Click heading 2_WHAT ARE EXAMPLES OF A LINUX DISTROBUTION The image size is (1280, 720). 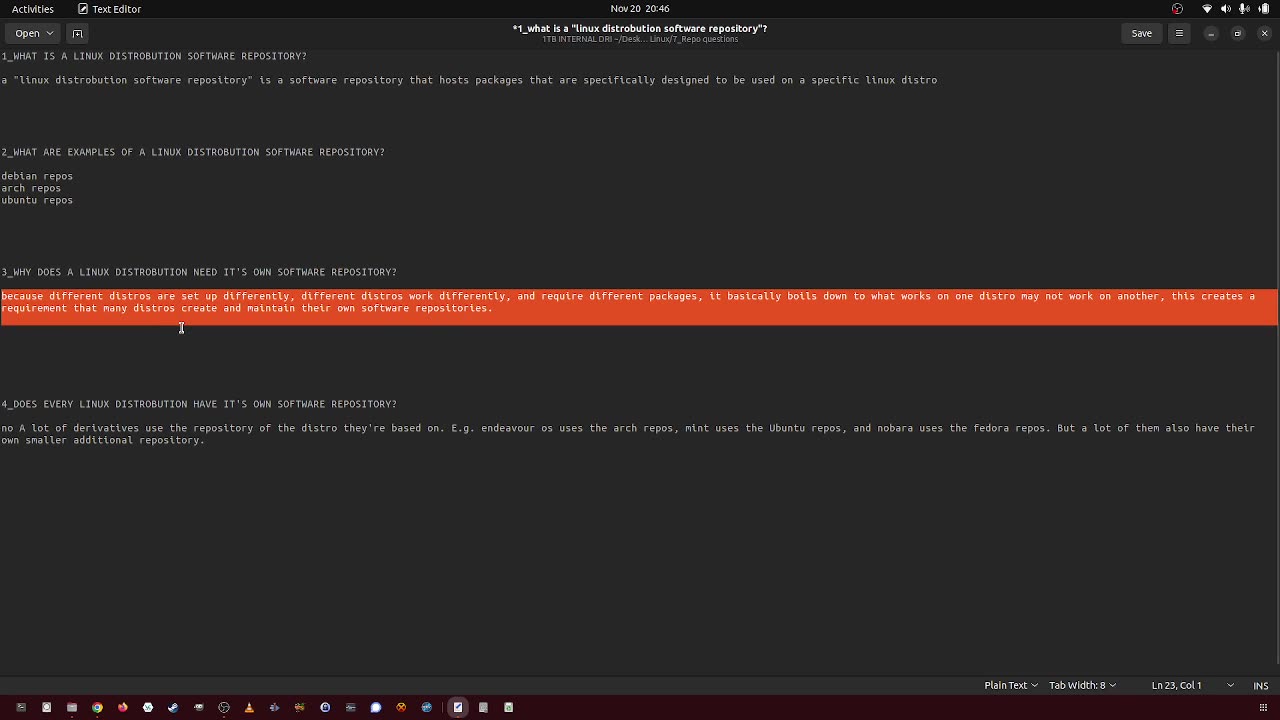point(193,152)
